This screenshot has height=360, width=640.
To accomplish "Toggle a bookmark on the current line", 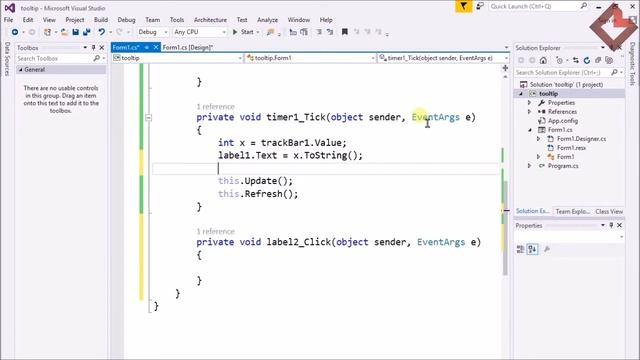I will 345,32.
